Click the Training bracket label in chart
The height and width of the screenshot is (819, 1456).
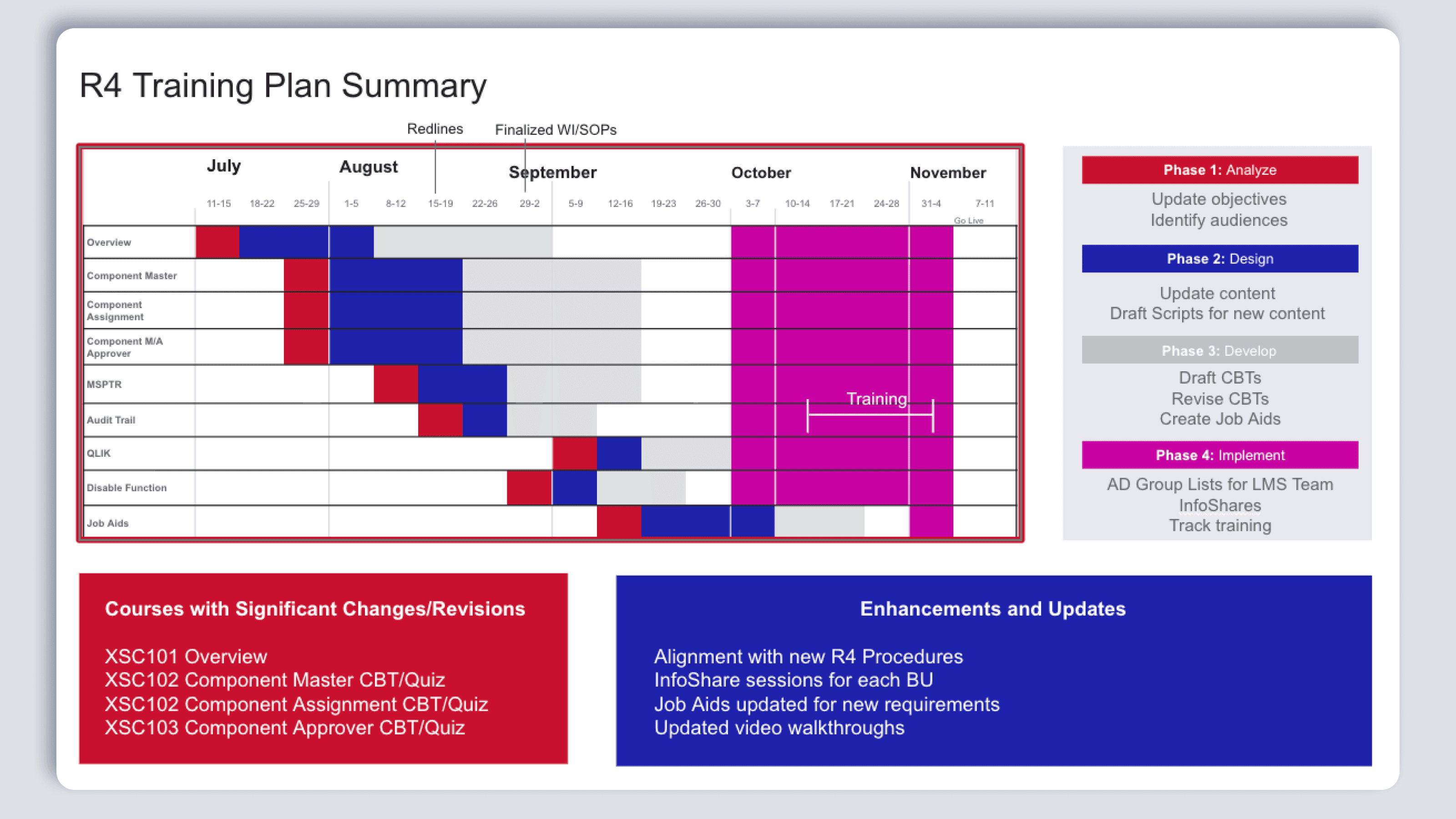click(x=876, y=399)
